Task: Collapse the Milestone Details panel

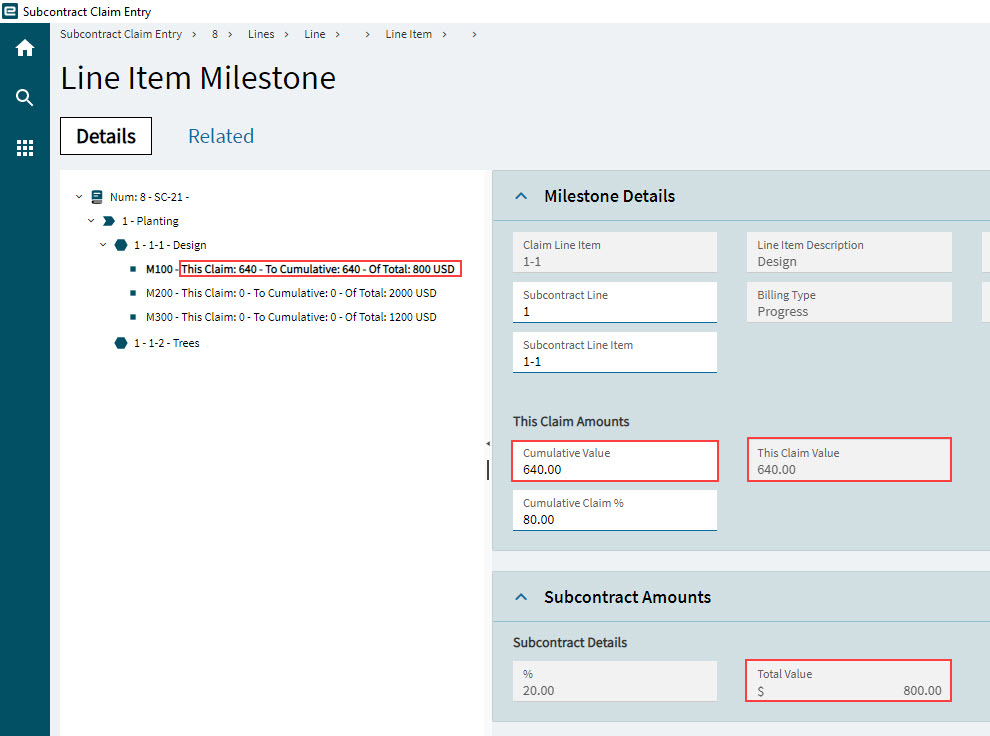Action: [521, 196]
